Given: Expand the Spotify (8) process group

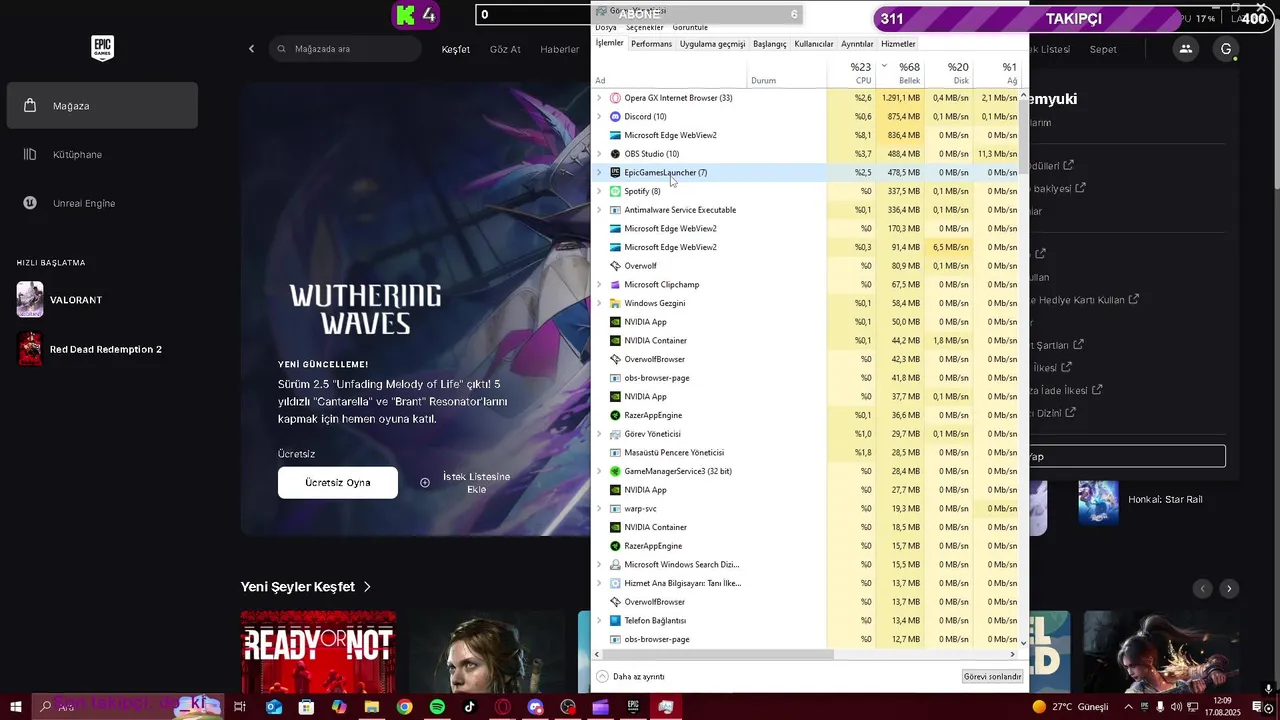Looking at the screenshot, I should pos(599,191).
